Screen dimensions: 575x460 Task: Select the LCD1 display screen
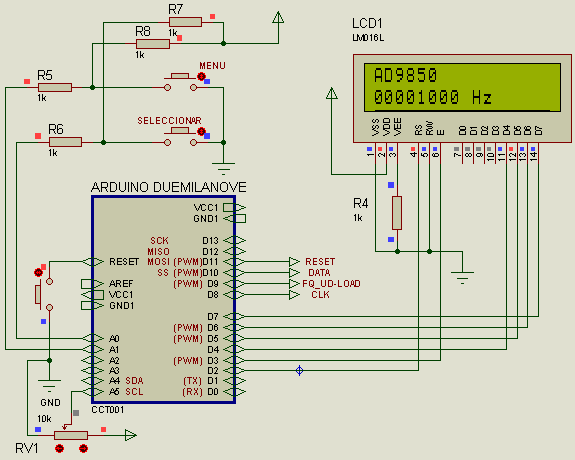tap(462, 87)
